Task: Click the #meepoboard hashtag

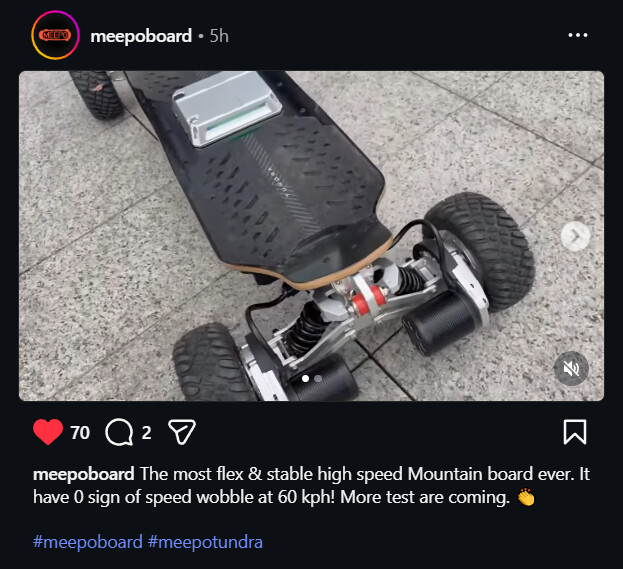Action: click(88, 542)
